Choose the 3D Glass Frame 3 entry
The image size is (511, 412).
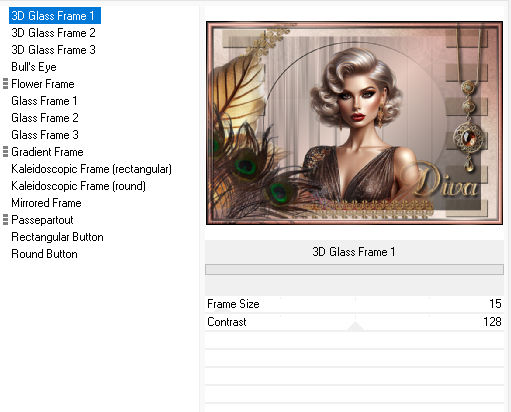coord(53,50)
